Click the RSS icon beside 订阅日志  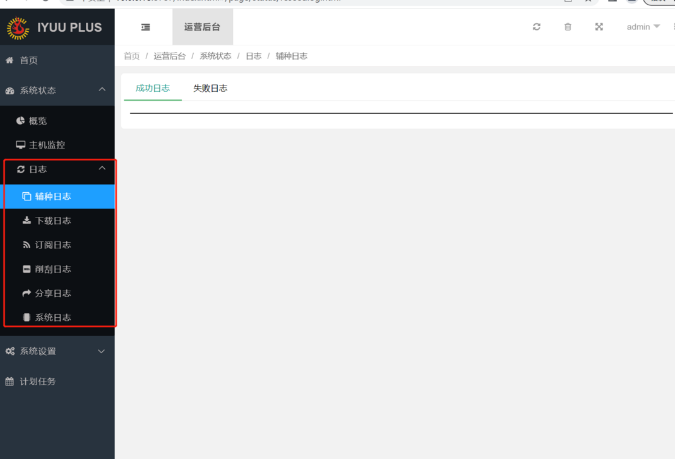(x=27, y=245)
